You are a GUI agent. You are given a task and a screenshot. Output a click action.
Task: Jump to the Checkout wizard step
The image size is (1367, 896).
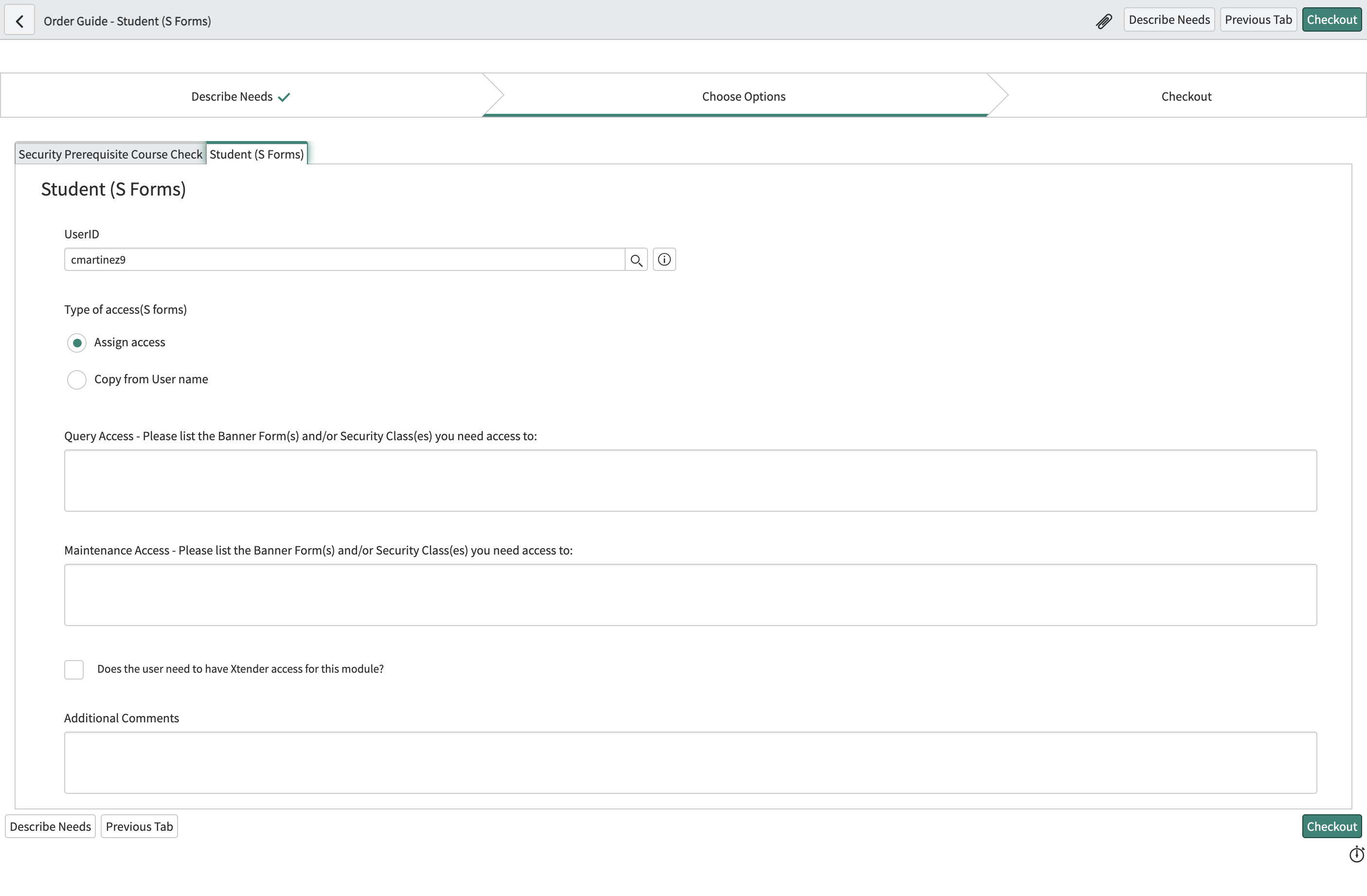pos(1186,96)
